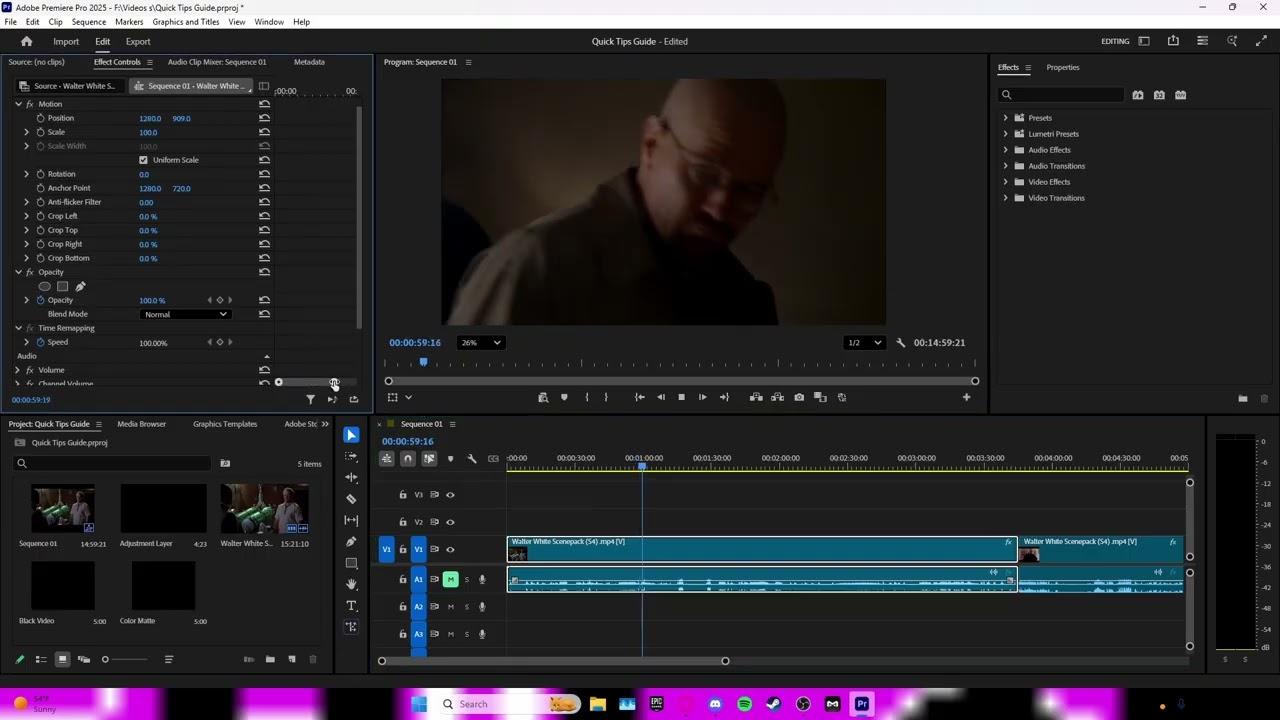Screen dimensions: 1280x720
Task: Click Export Frame camera icon
Action: pyautogui.click(x=799, y=397)
